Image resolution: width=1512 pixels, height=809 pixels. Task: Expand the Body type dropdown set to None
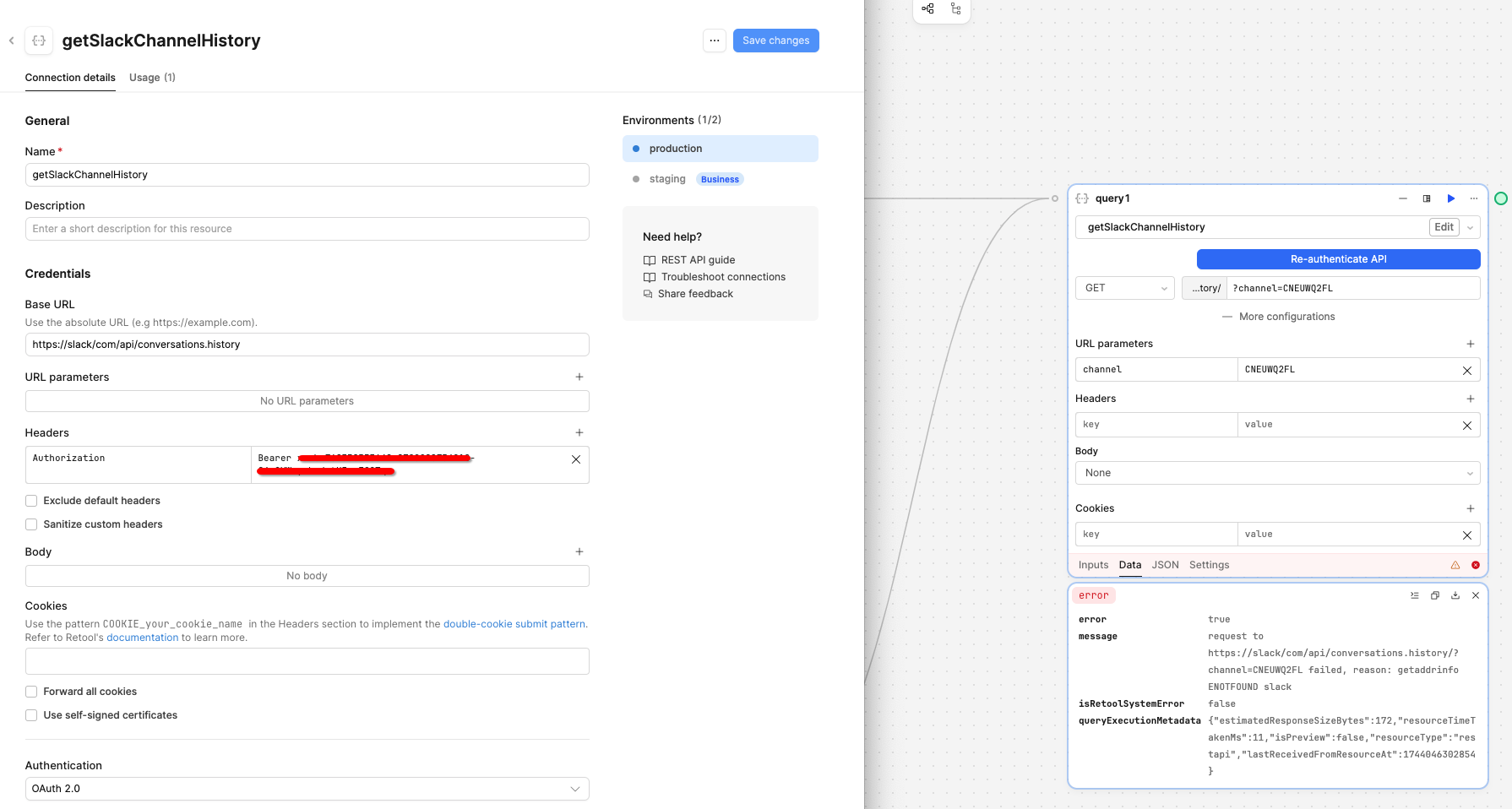pyautogui.click(x=1276, y=473)
